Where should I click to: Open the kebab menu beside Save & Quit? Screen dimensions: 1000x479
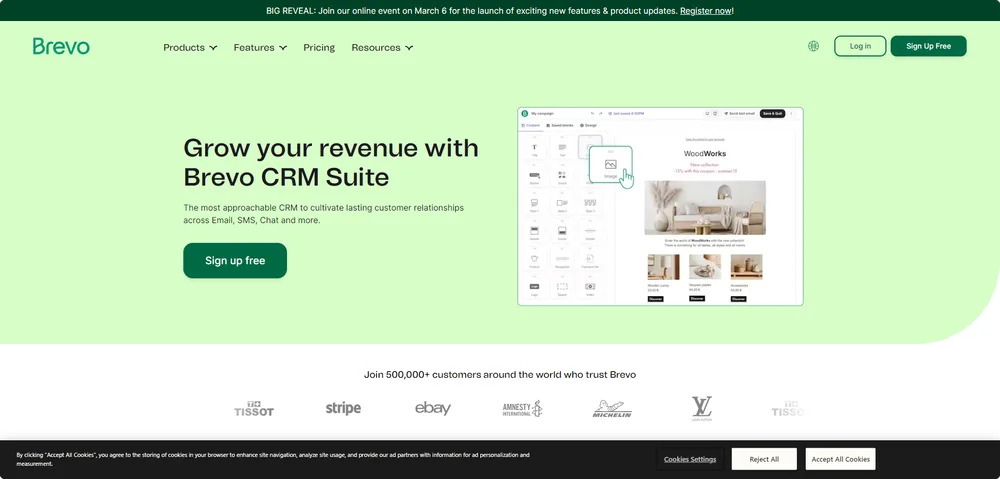(791, 114)
